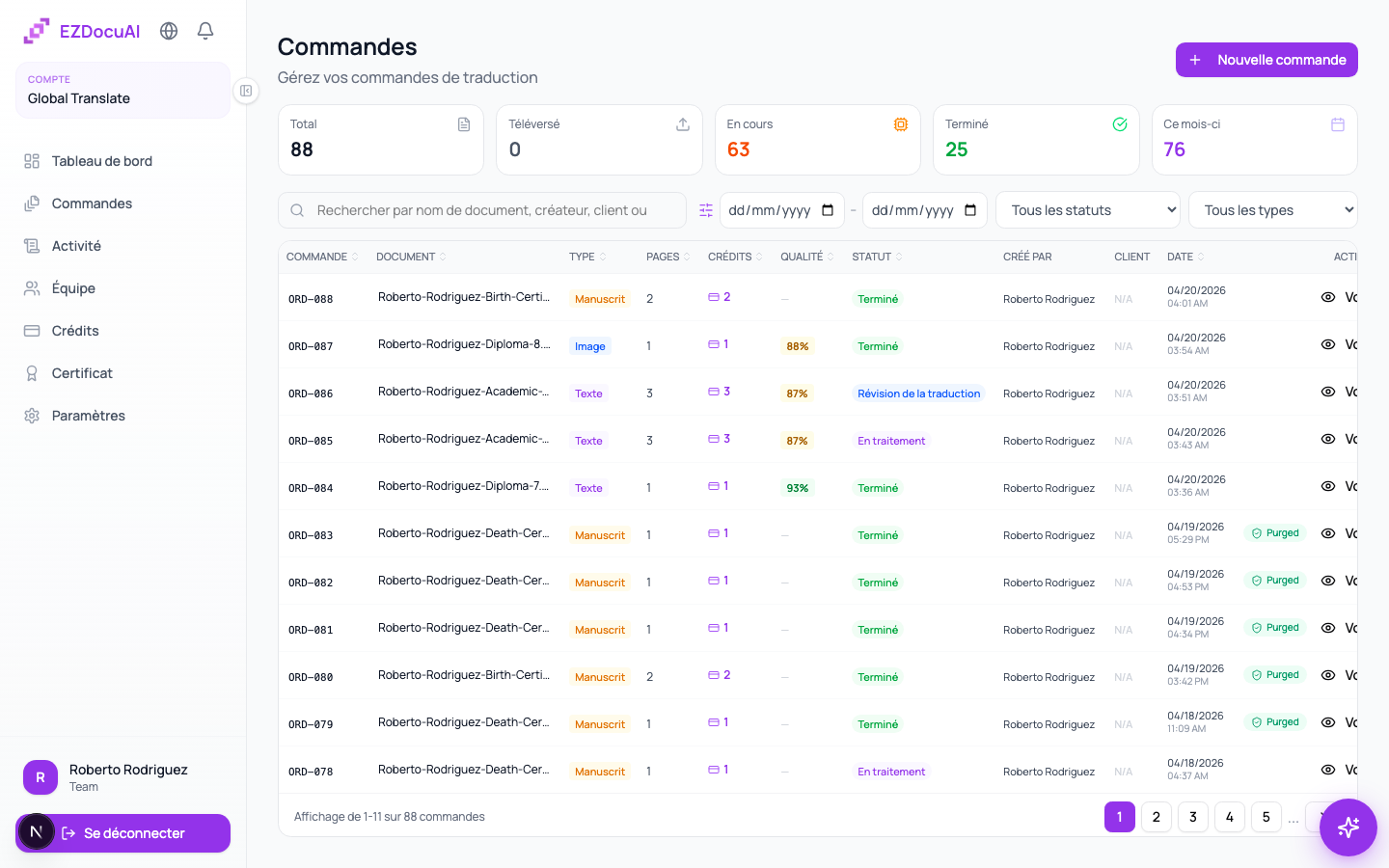Click the round N badge icon
The width and height of the screenshot is (1389, 868).
click(x=37, y=831)
